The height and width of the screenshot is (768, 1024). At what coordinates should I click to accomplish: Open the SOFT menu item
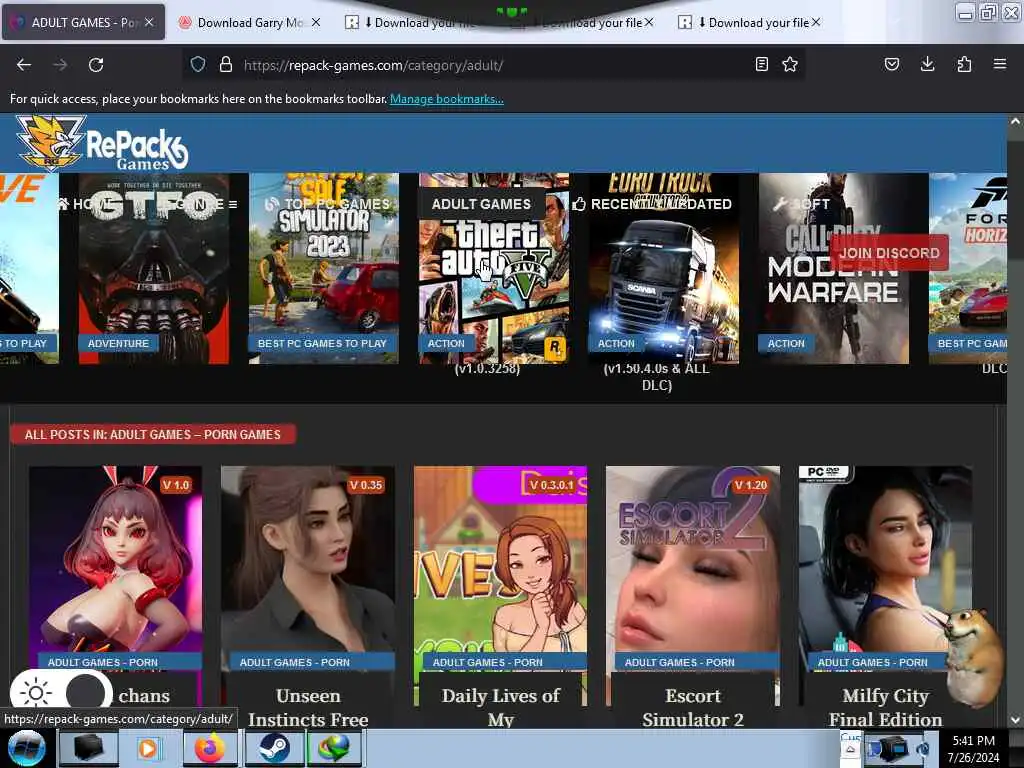pyautogui.click(x=802, y=204)
